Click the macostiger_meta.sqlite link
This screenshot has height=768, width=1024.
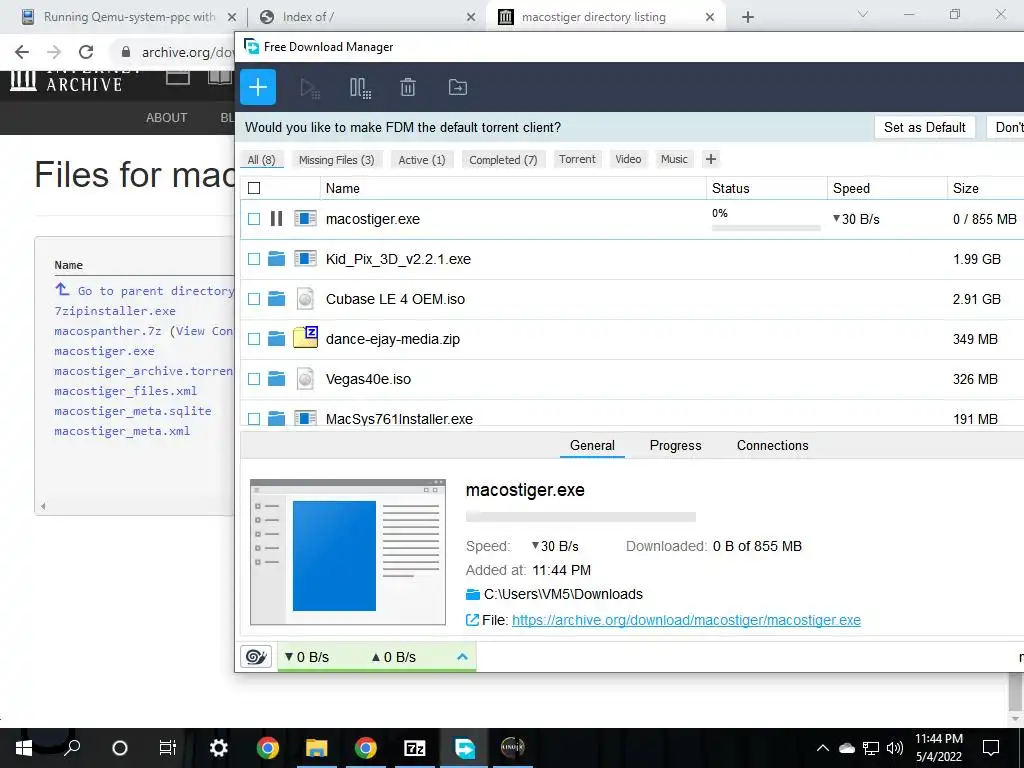pos(133,411)
